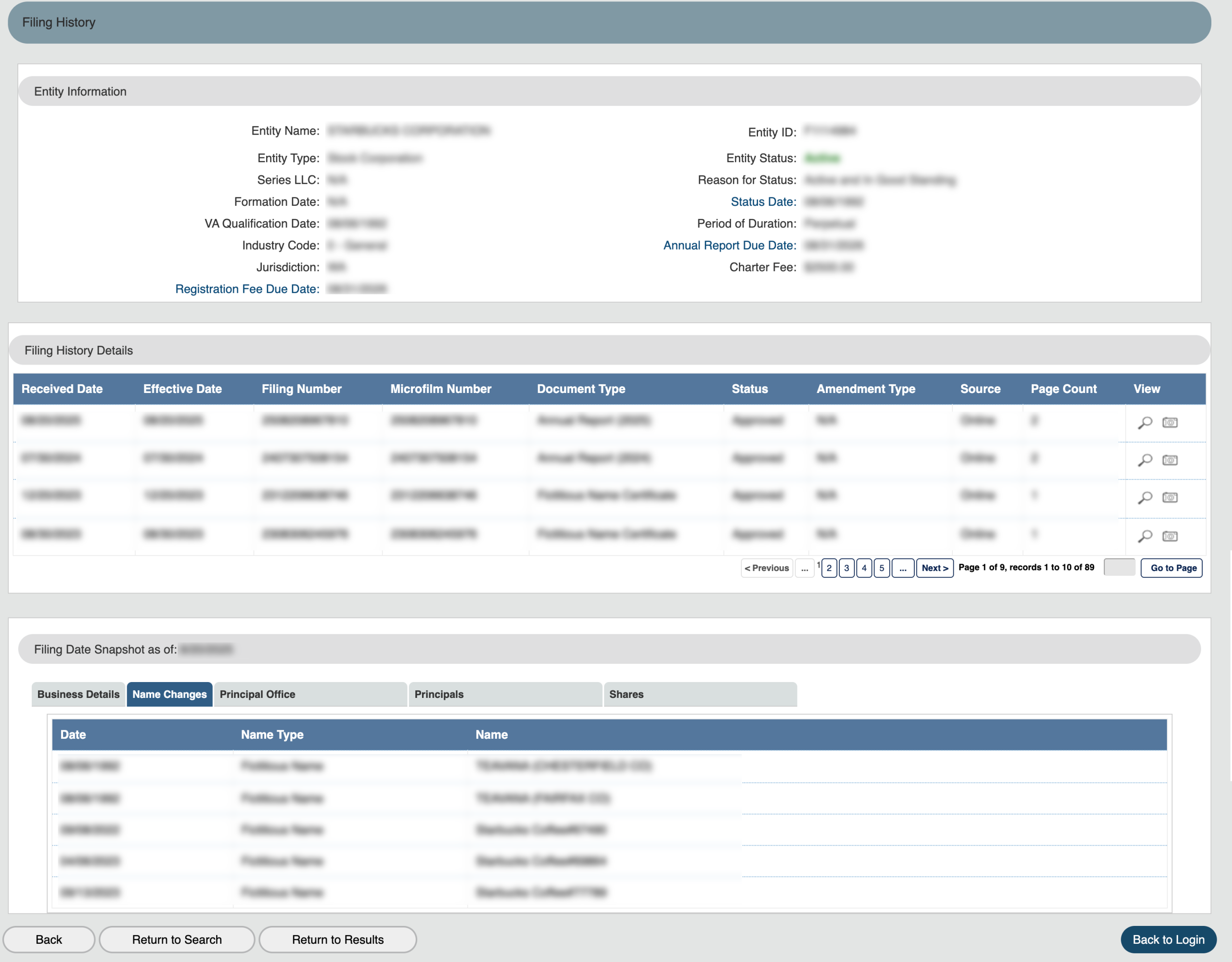Click the 'Formation Date:' label
This screenshot has width=1232, height=962.
point(277,202)
